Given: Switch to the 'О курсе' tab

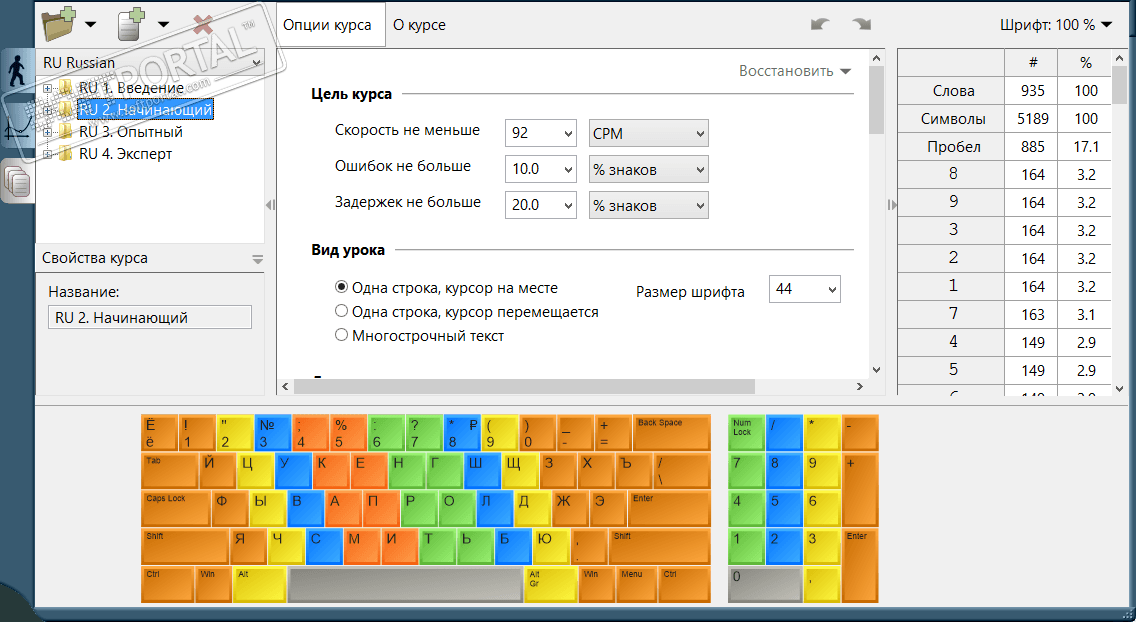Looking at the screenshot, I should (x=419, y=24).
